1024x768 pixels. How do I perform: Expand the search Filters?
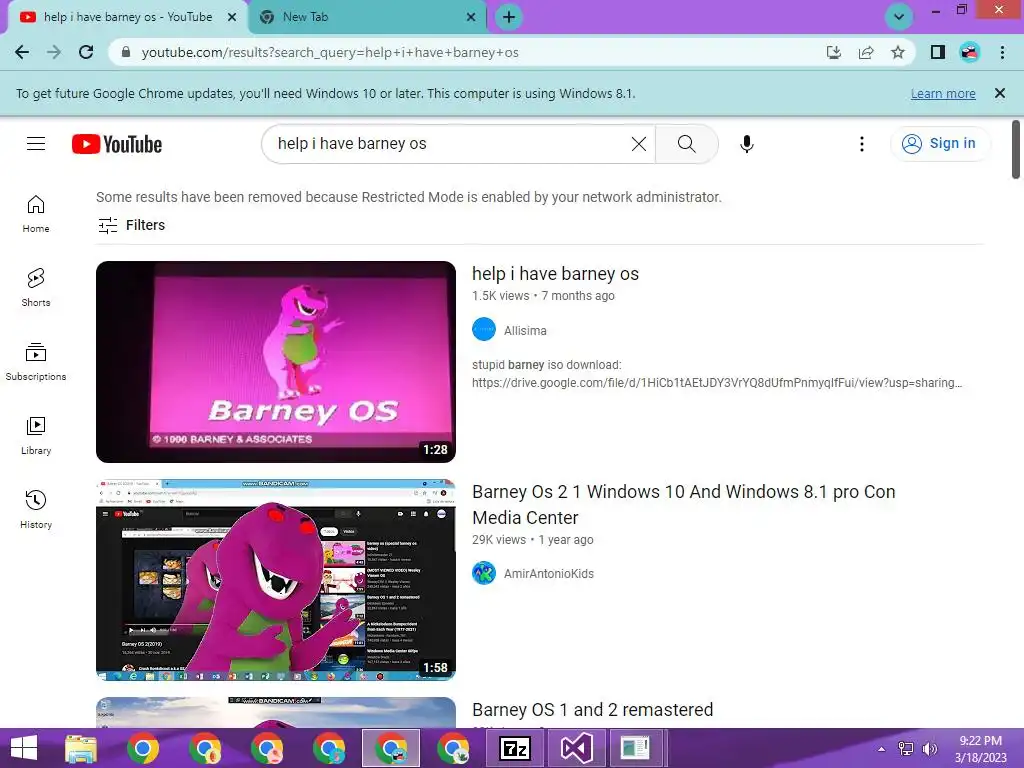coord(131,225)
